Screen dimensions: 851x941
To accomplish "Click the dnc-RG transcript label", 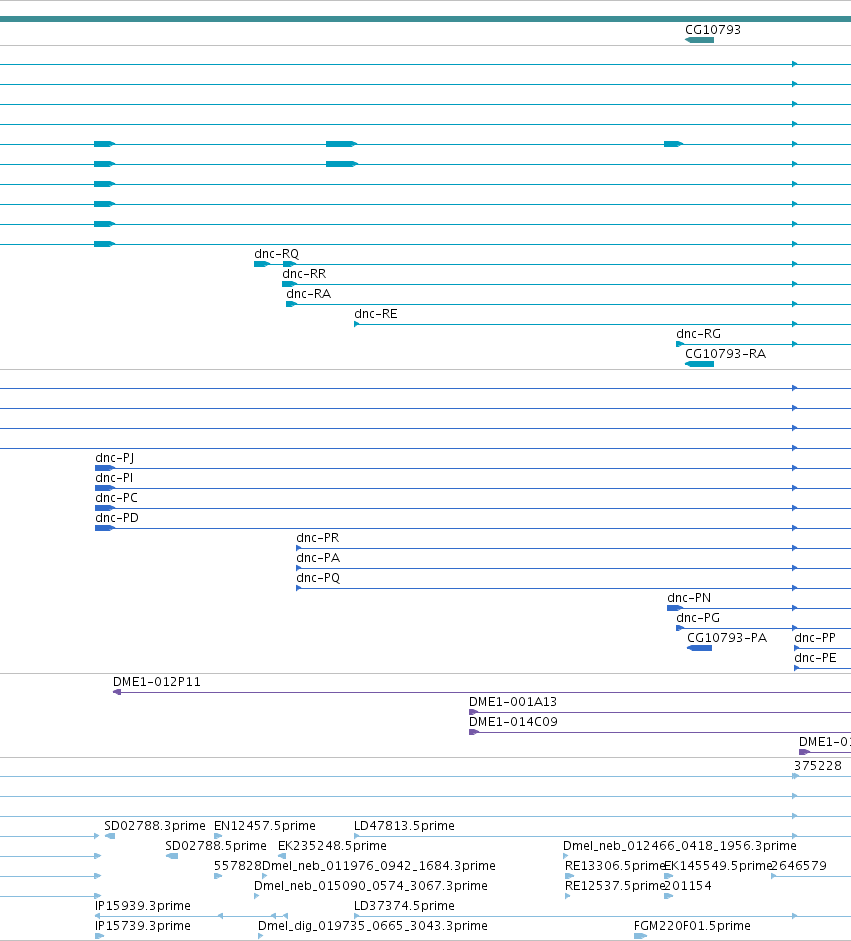I will tap(699, 334).
